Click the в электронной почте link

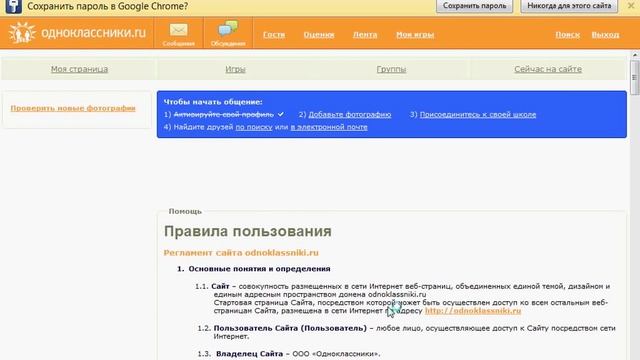click(329, 127)
